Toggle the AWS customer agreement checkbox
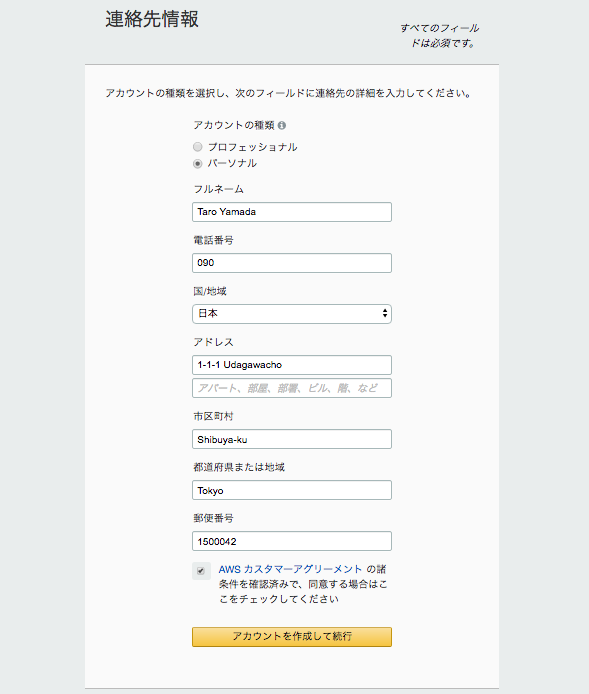The height and width of the screenshot is (694, 589). [201, 571]
